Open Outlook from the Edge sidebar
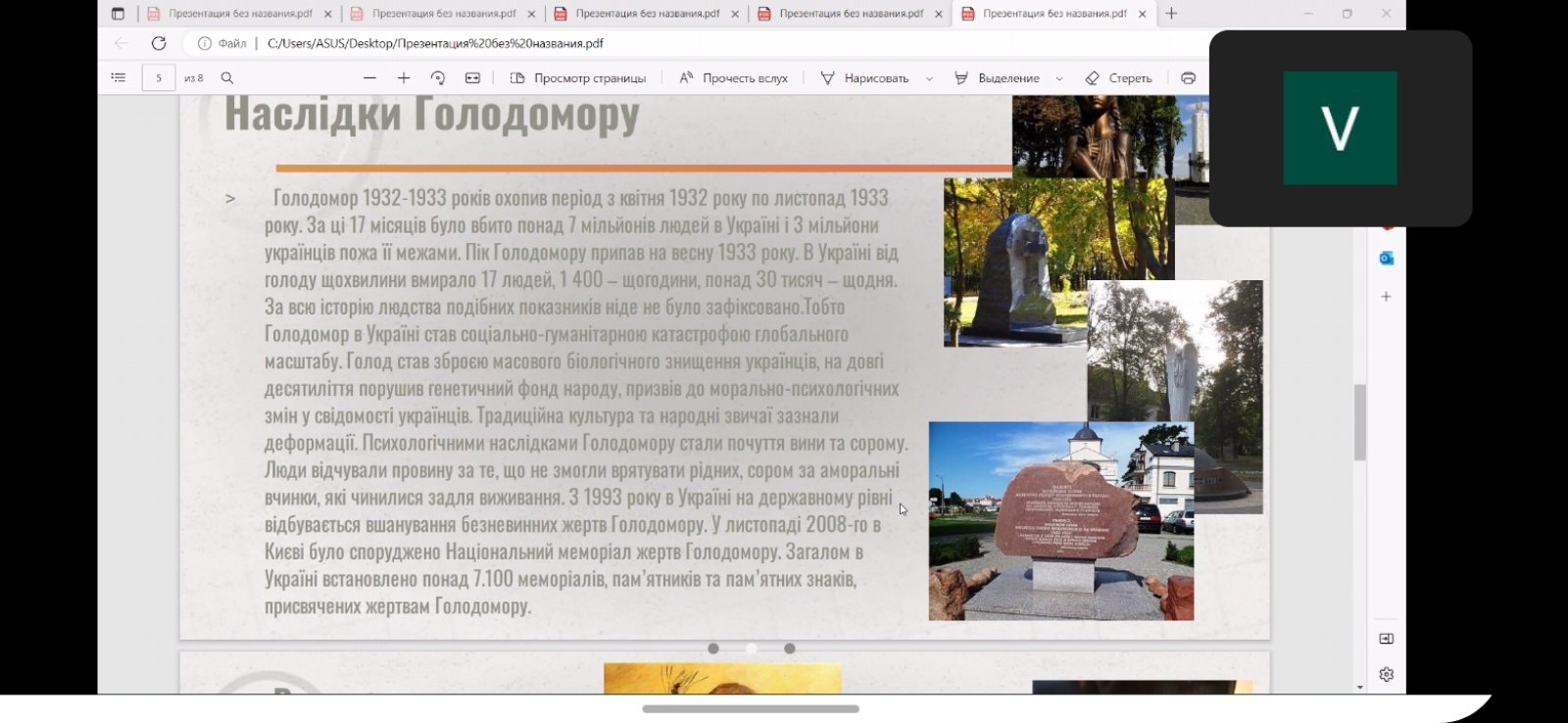 (1386, 258)
